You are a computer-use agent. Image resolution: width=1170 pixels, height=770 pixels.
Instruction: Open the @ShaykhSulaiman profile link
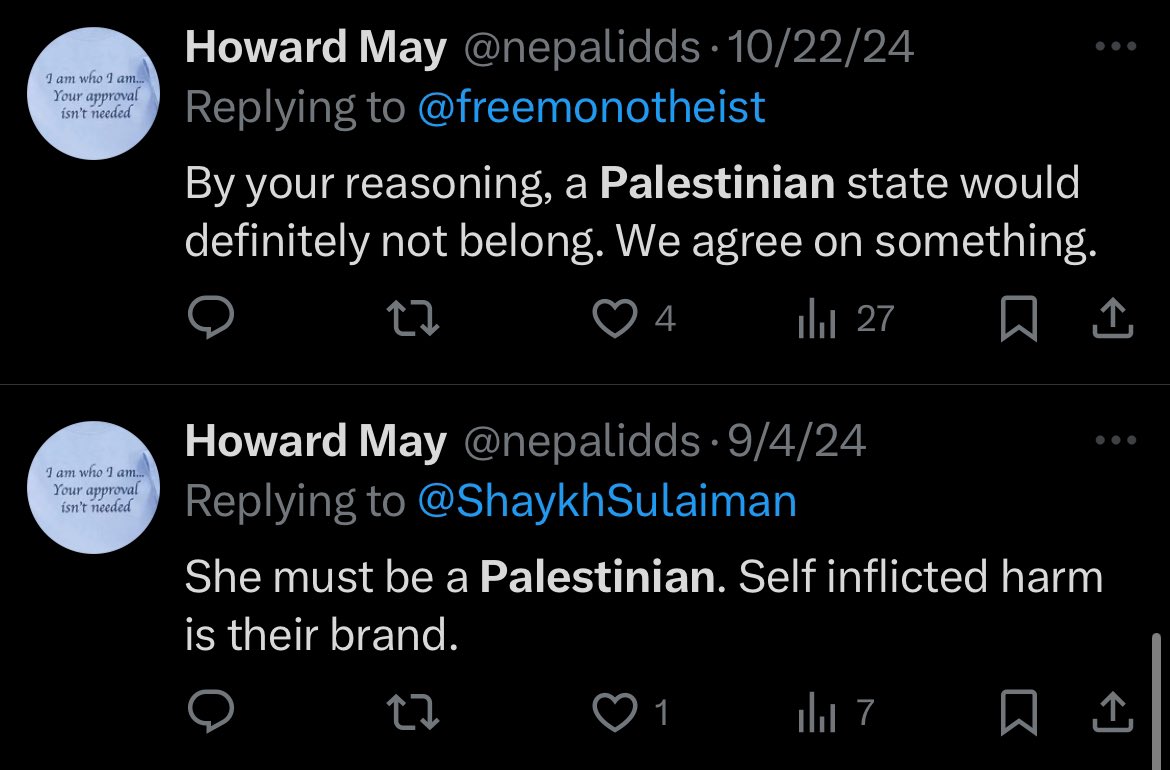607,501
